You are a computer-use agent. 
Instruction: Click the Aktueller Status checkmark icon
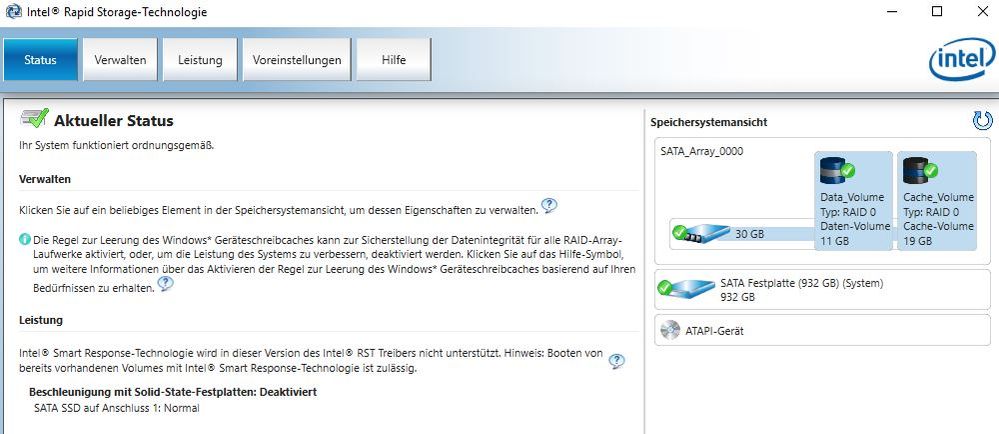pos(34,119)
